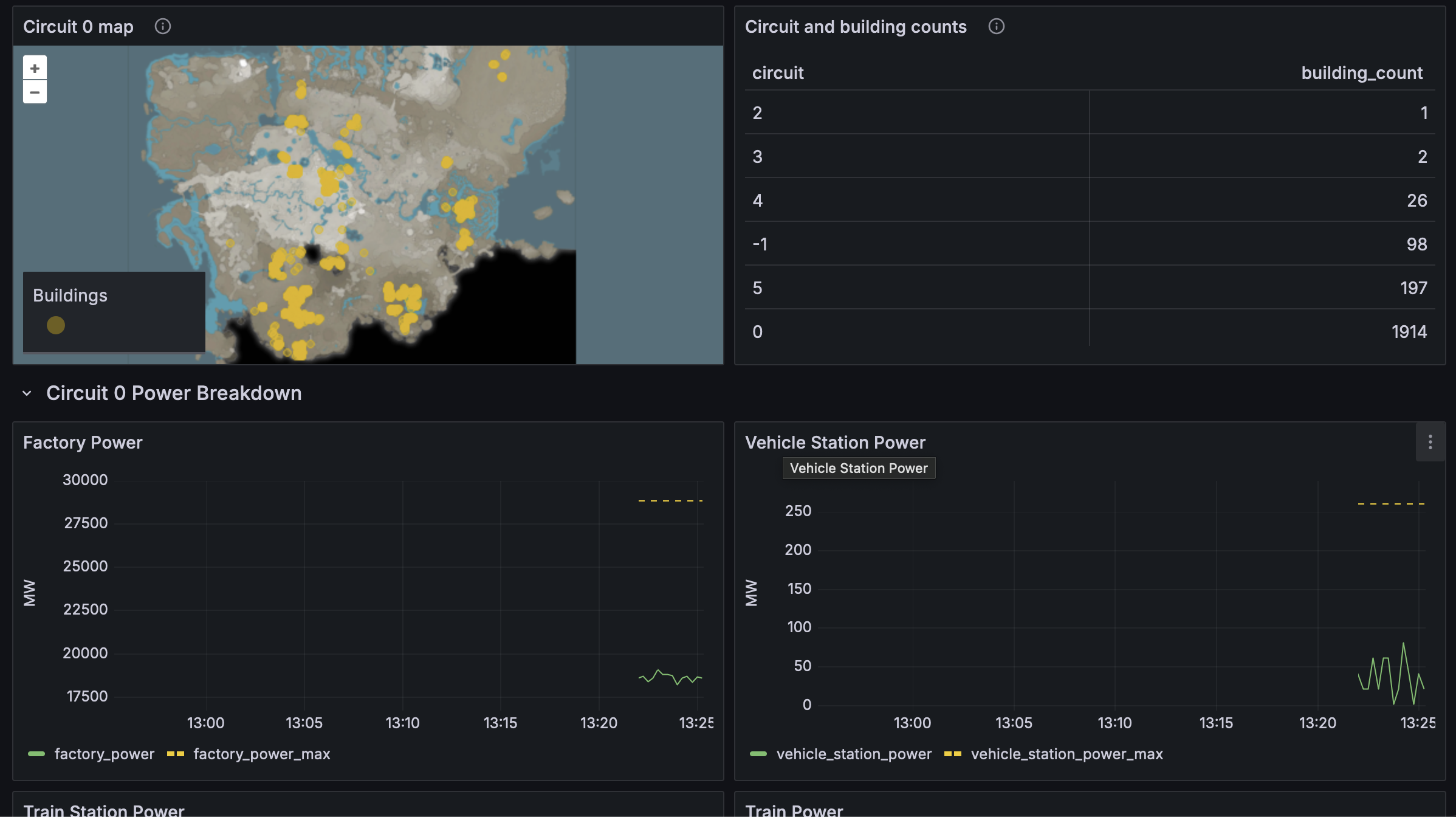Show info for Circuit and building counts
1456x817 pixels.
pos(996,26)
